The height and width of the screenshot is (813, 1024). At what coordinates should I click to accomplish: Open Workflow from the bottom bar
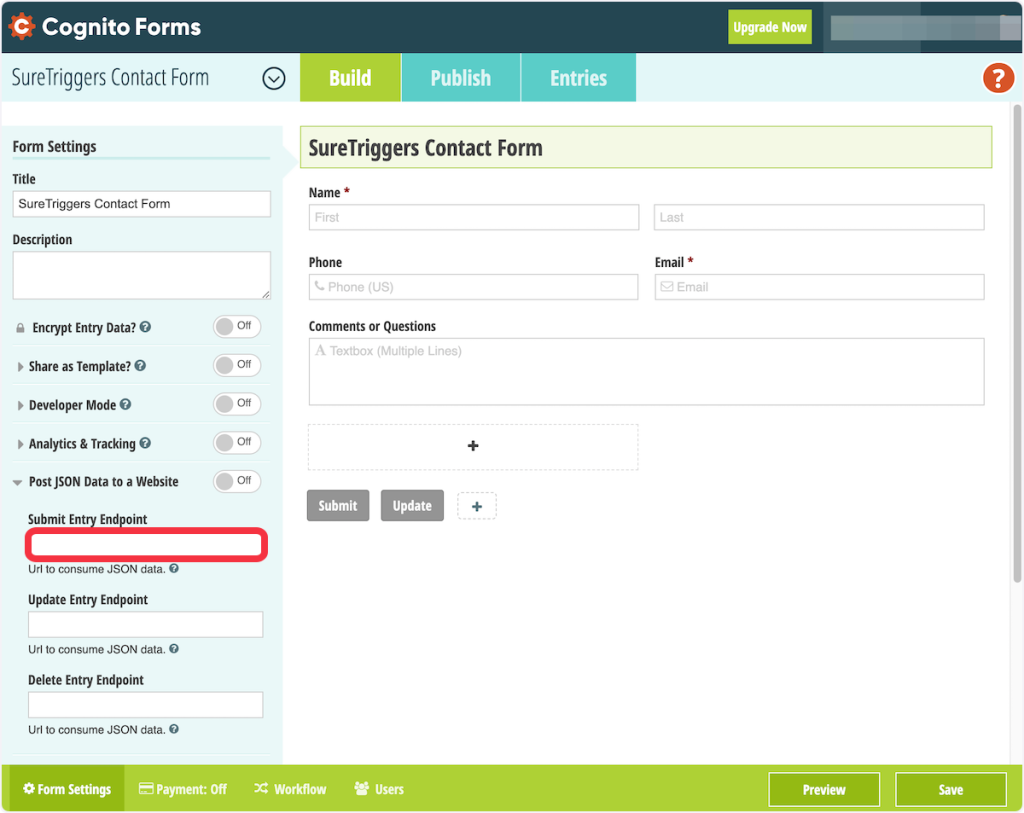(290, 789)
